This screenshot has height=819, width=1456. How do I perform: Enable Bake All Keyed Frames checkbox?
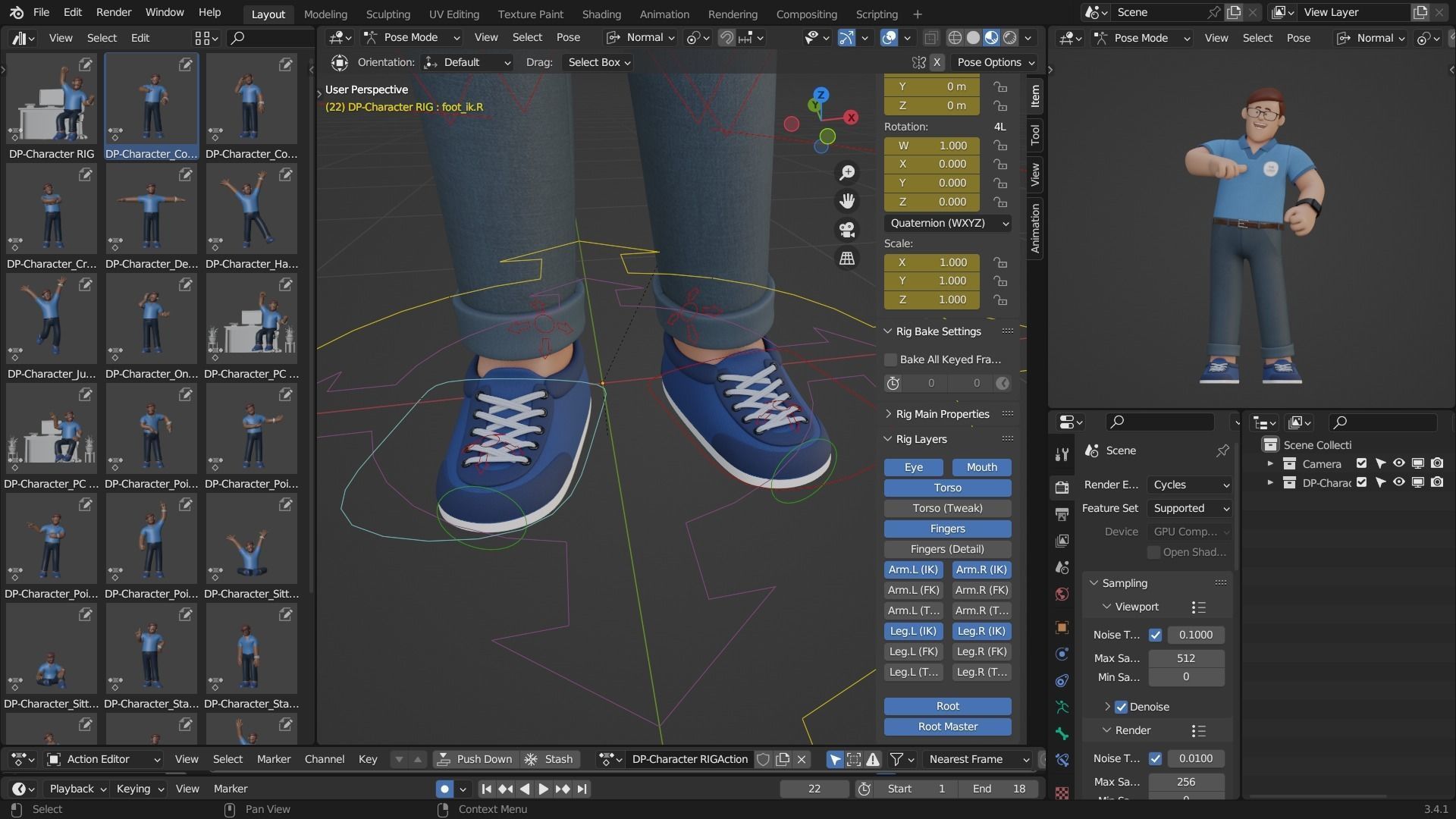pos(891,359)
